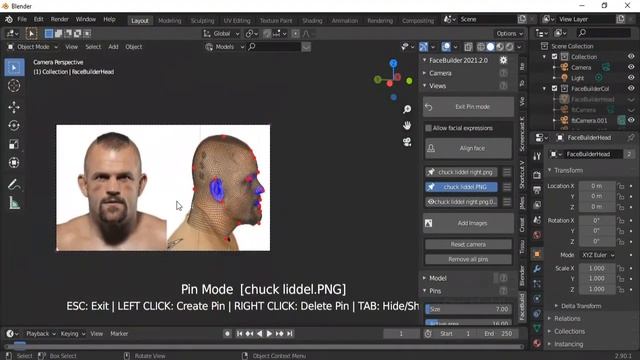The width and height of the screenshot is (640, 360).
Task: Toggle FaceBuilderCol checkbox in outliner
Action: [x=554, y=88]
